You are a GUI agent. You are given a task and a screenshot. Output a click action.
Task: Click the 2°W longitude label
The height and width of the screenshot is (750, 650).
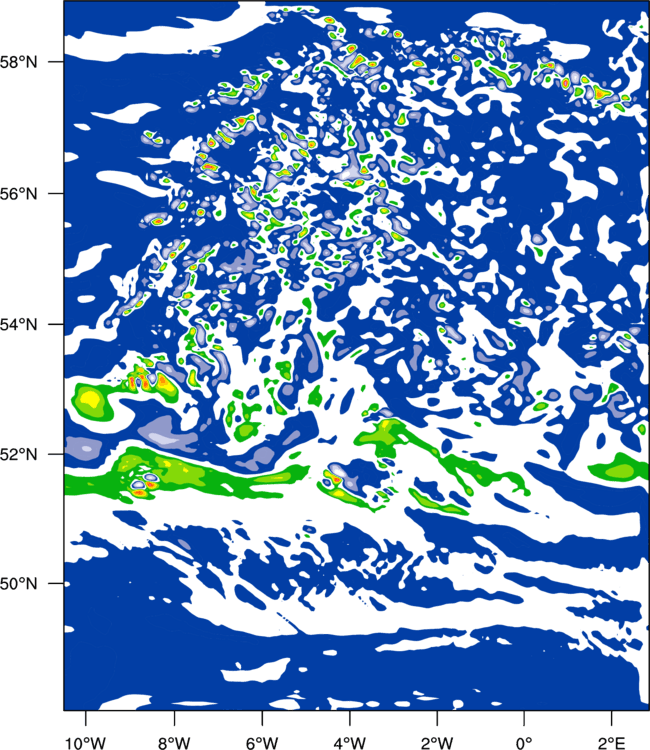click(x=437, y=742)
